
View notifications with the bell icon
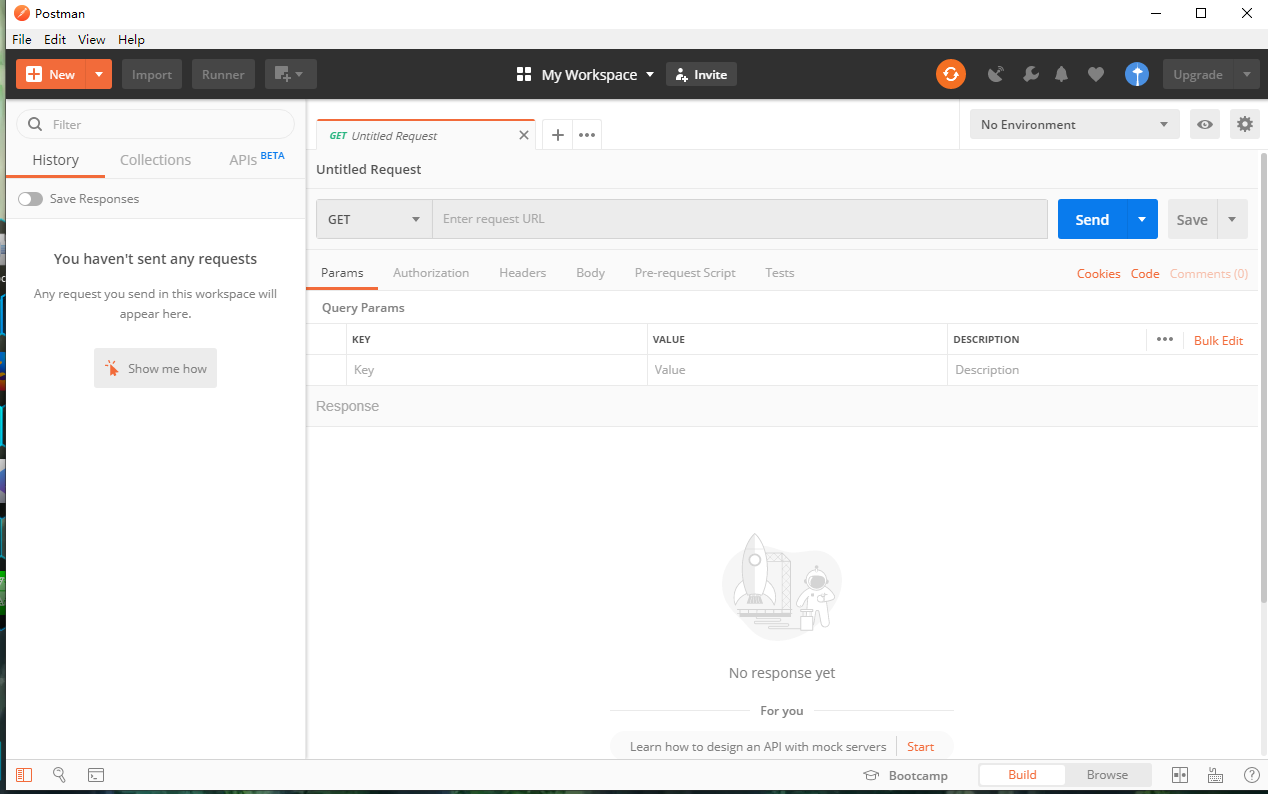(1061, 74)
